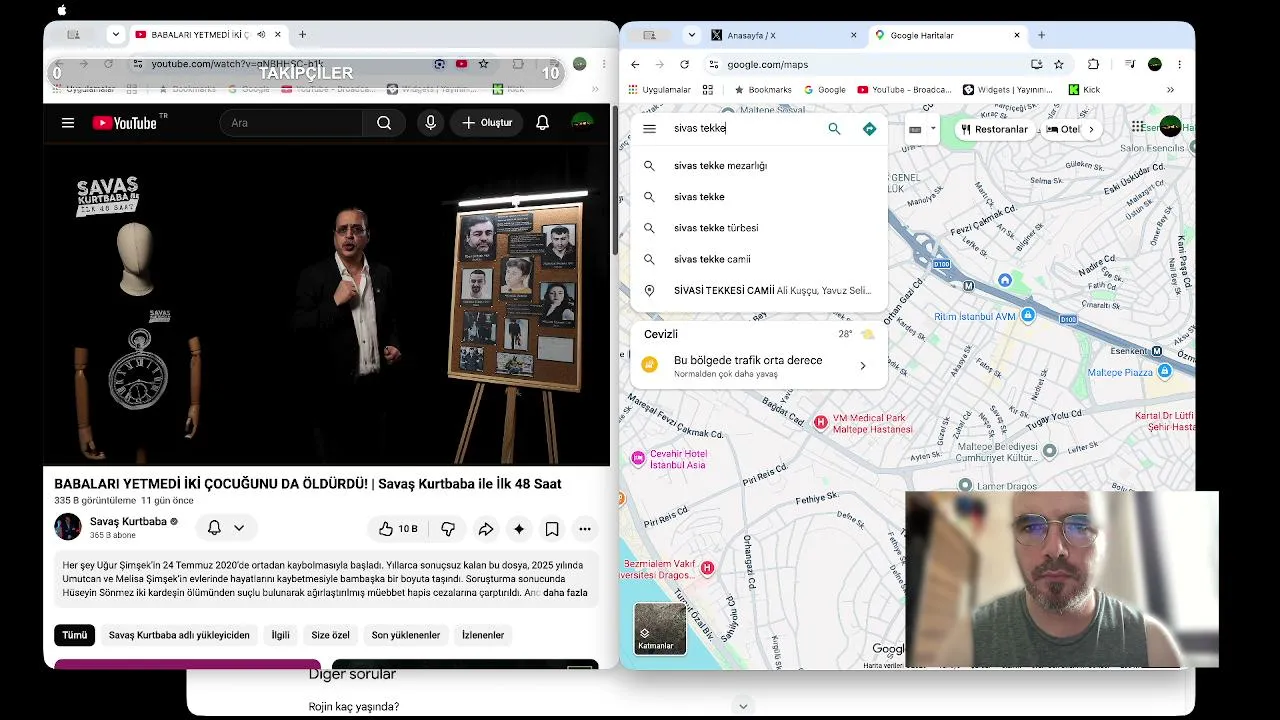The image size is (1280, 720).
Task: Open Savaş Kurtbaba channel name
Action: click(128, 521)
